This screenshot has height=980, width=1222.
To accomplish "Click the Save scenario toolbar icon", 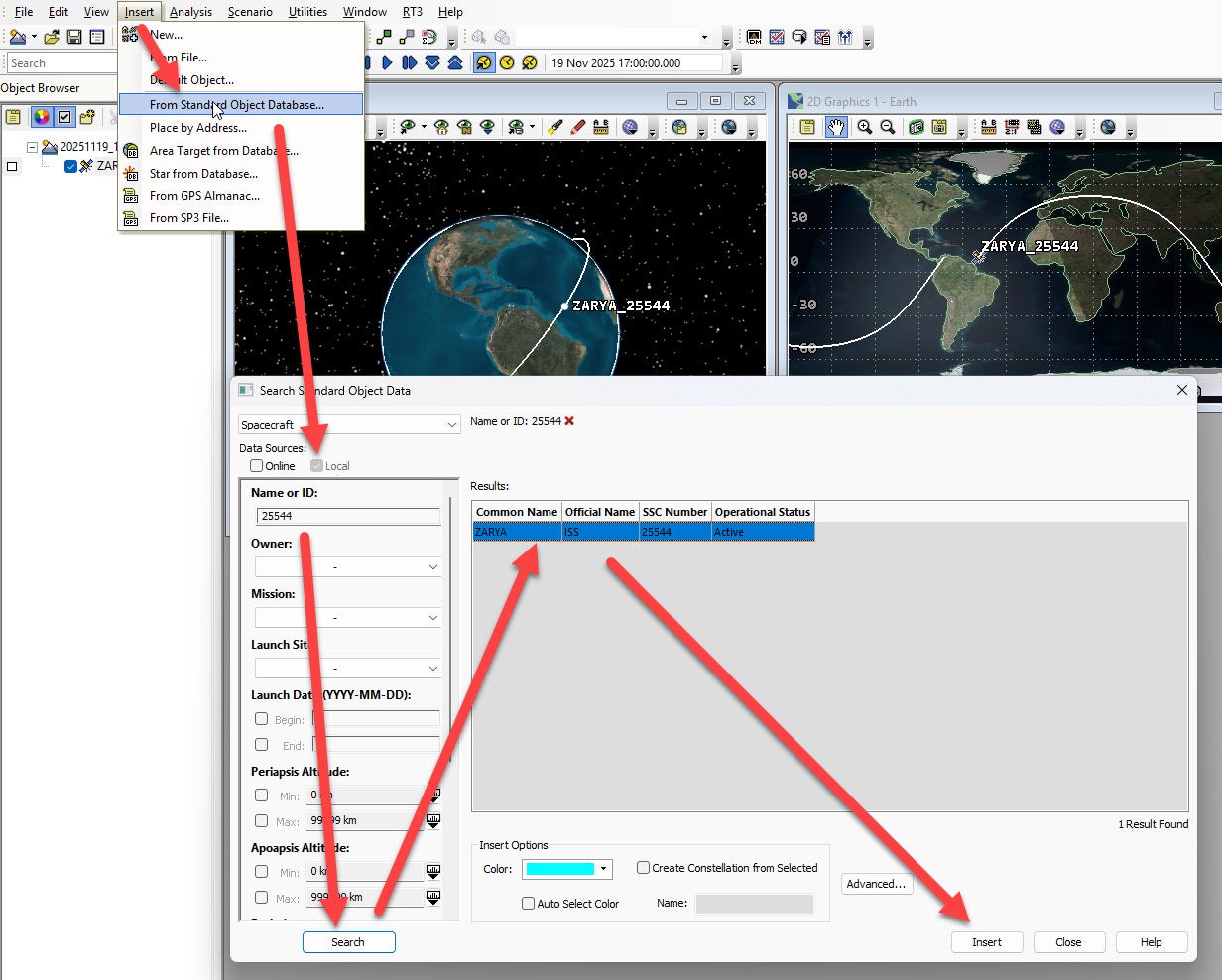I will tap(74, 38).
